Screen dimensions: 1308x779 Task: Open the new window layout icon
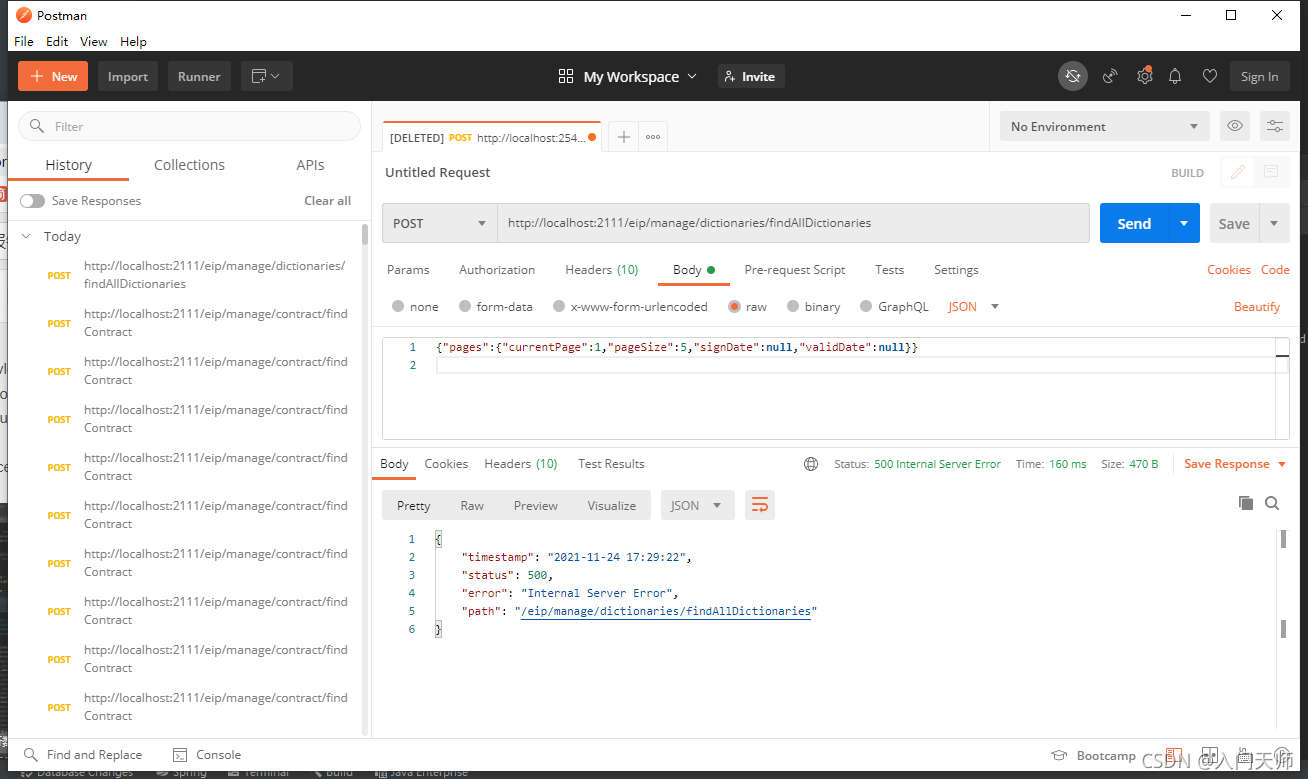(x=266, y=76)
